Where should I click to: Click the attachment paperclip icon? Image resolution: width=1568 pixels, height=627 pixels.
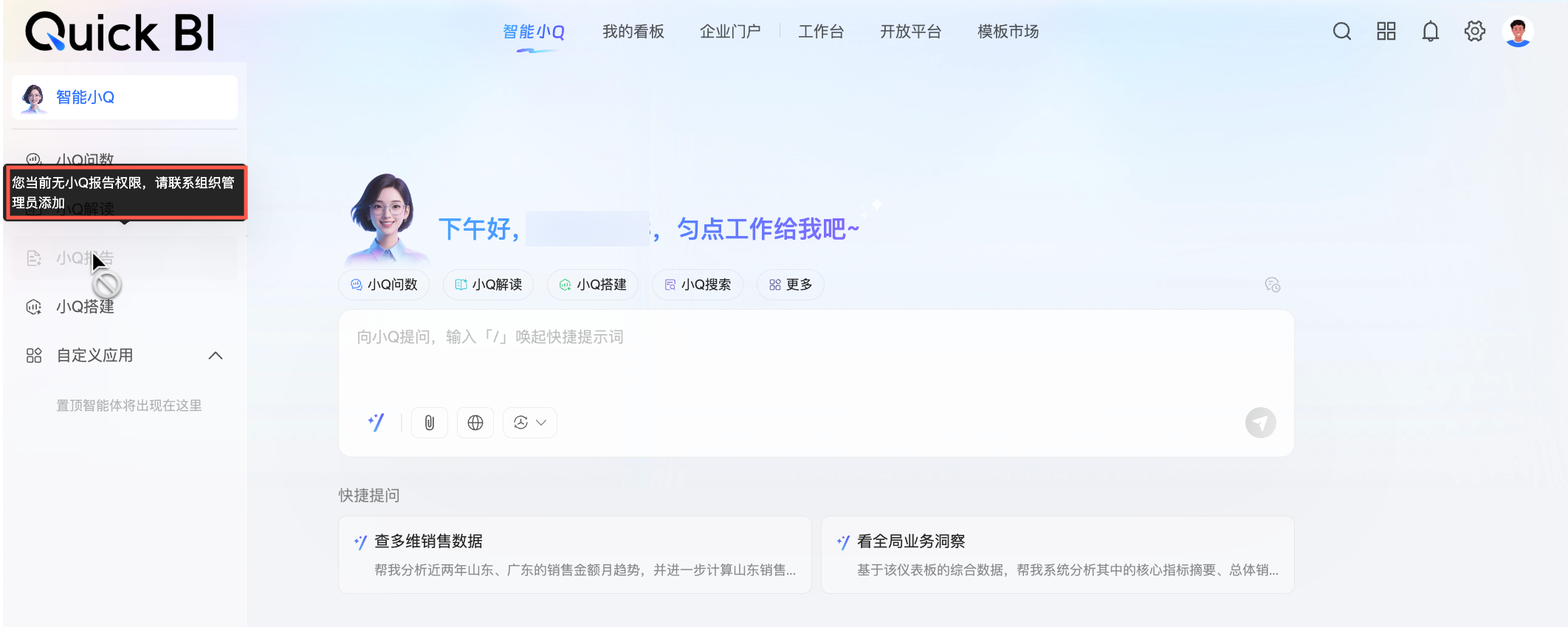(x=430, y=423)
